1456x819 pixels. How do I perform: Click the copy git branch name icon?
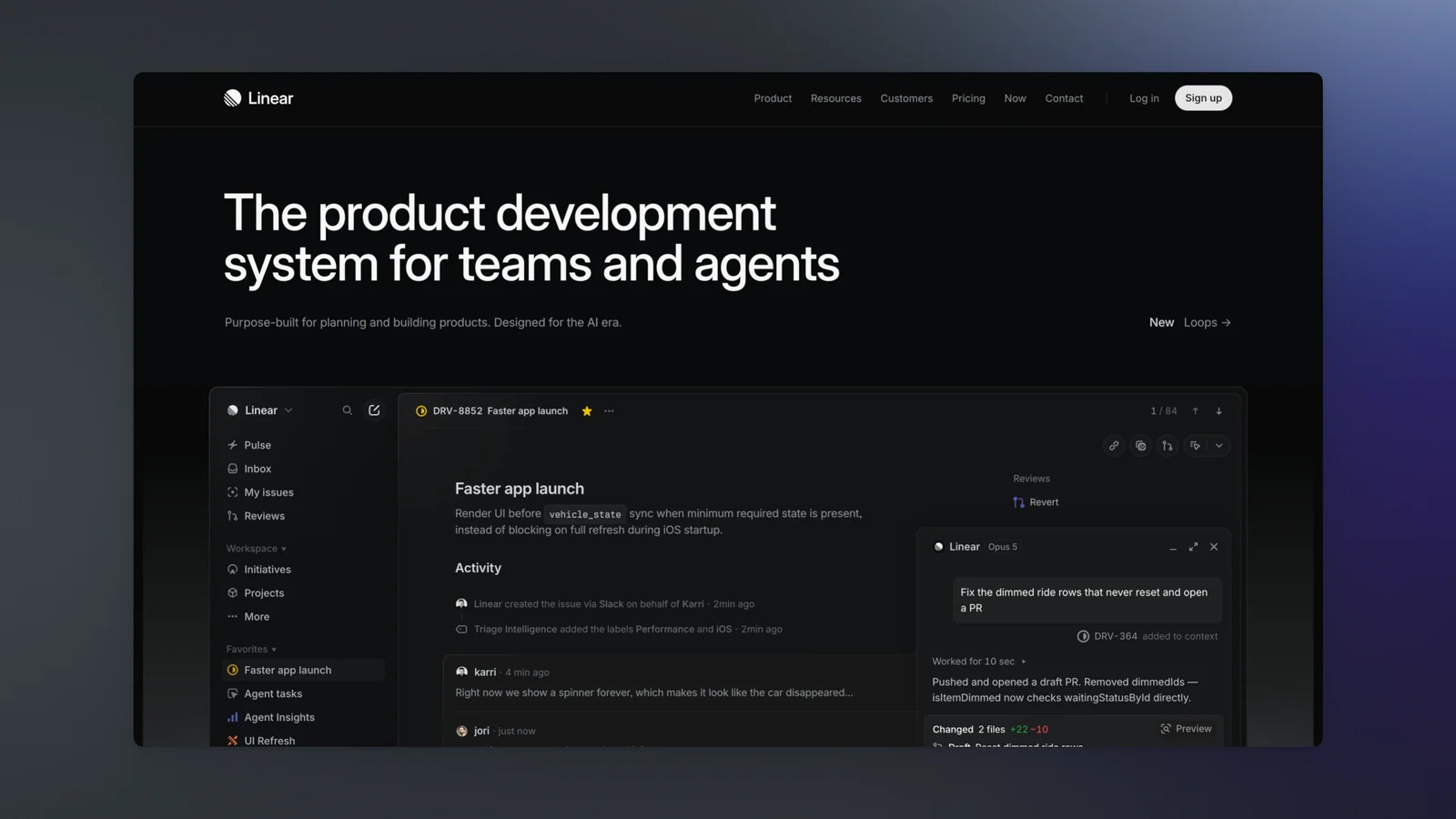pos(1167,446)
